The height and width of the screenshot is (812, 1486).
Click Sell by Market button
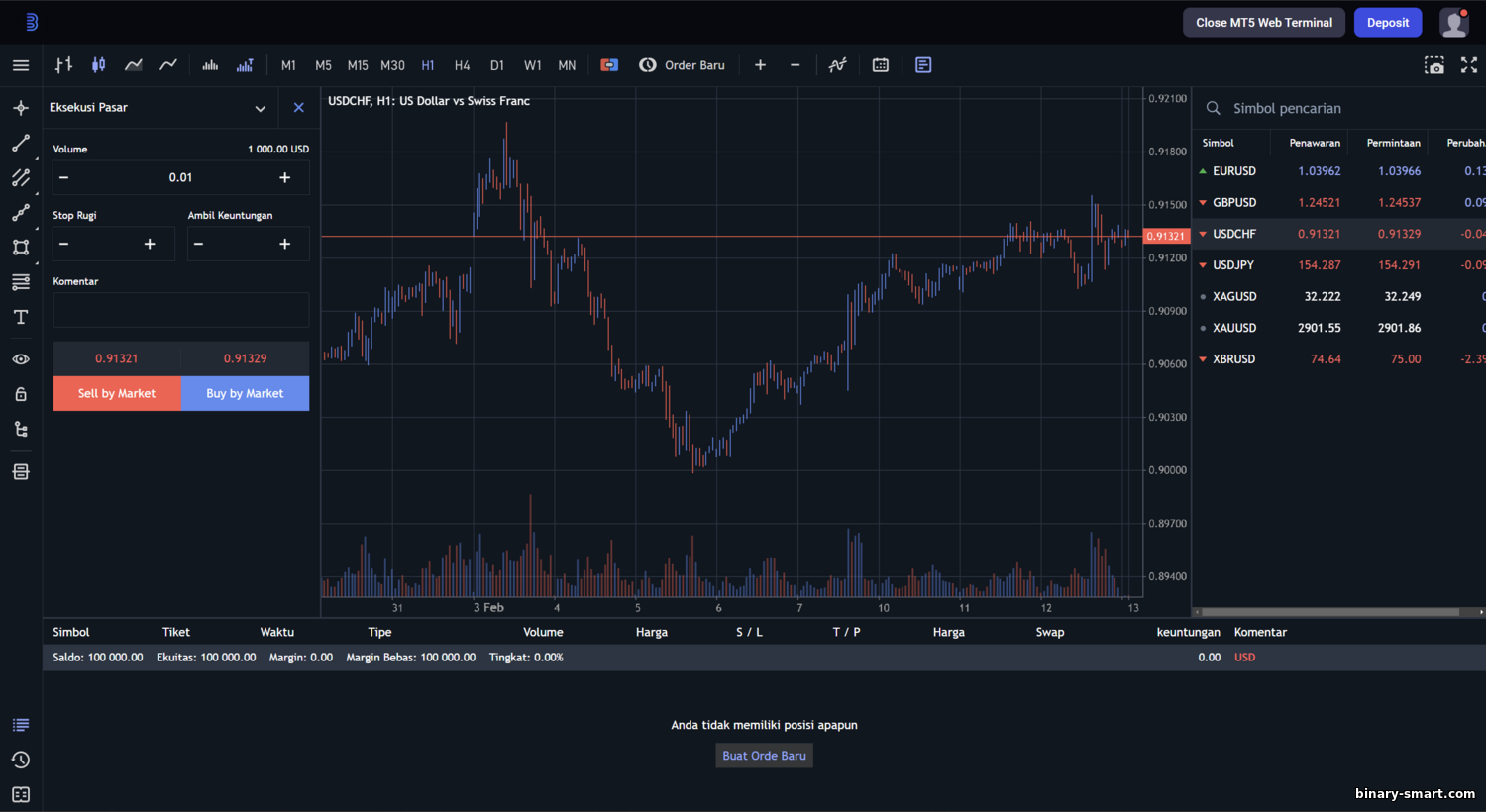pyautogui.click(x=117, y=393)
